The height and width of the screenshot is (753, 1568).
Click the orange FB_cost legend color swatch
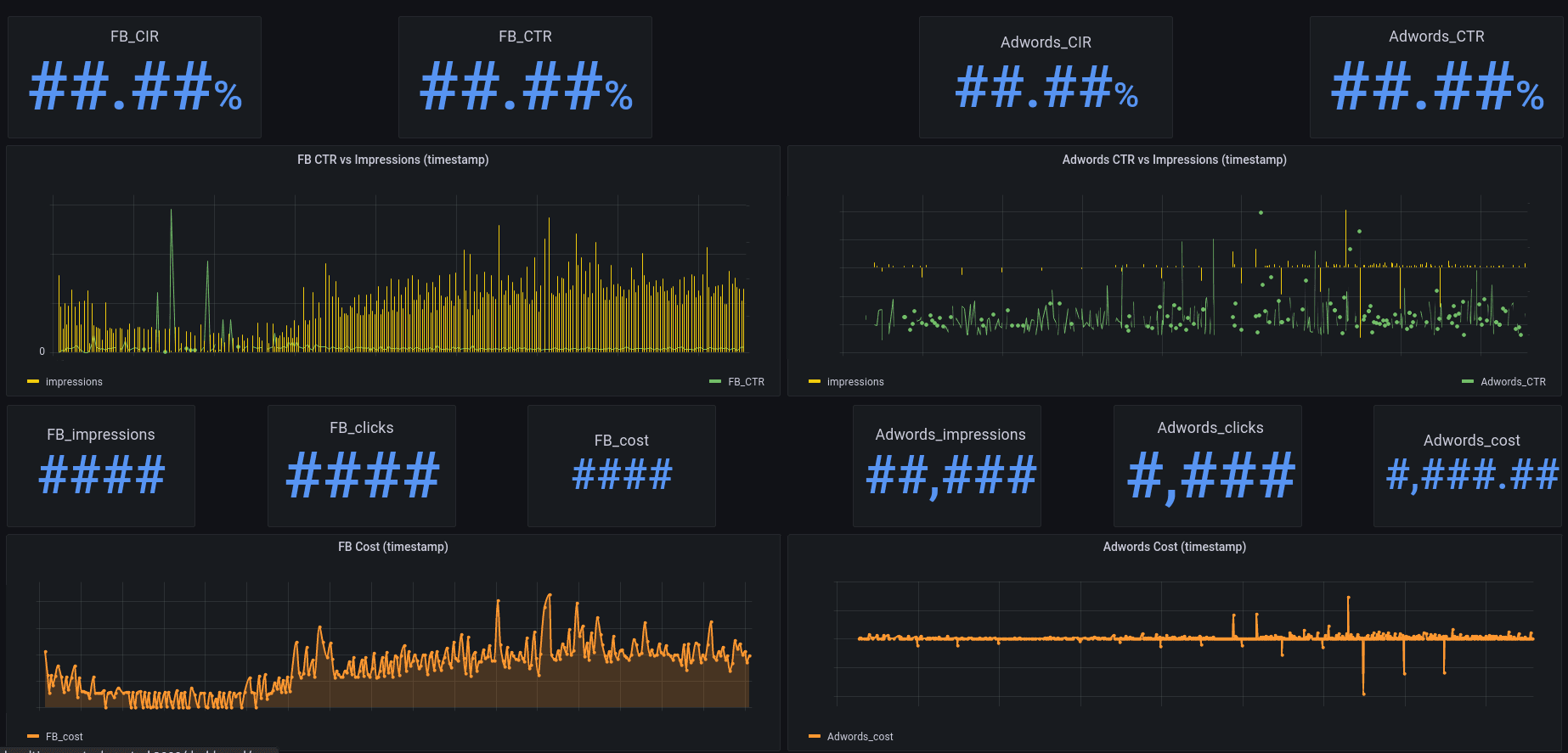coord(33,737)
